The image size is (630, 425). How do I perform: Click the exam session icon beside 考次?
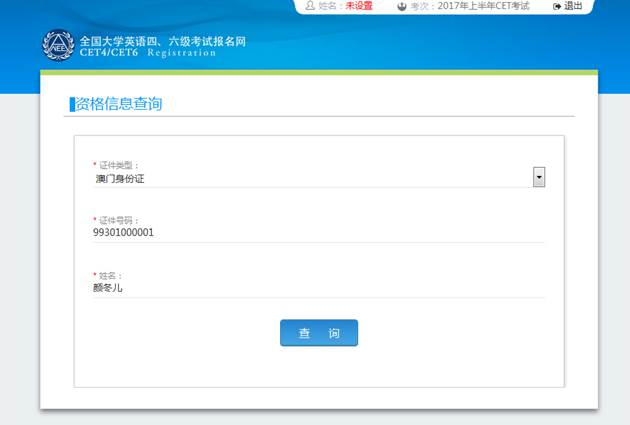[402, 6]
